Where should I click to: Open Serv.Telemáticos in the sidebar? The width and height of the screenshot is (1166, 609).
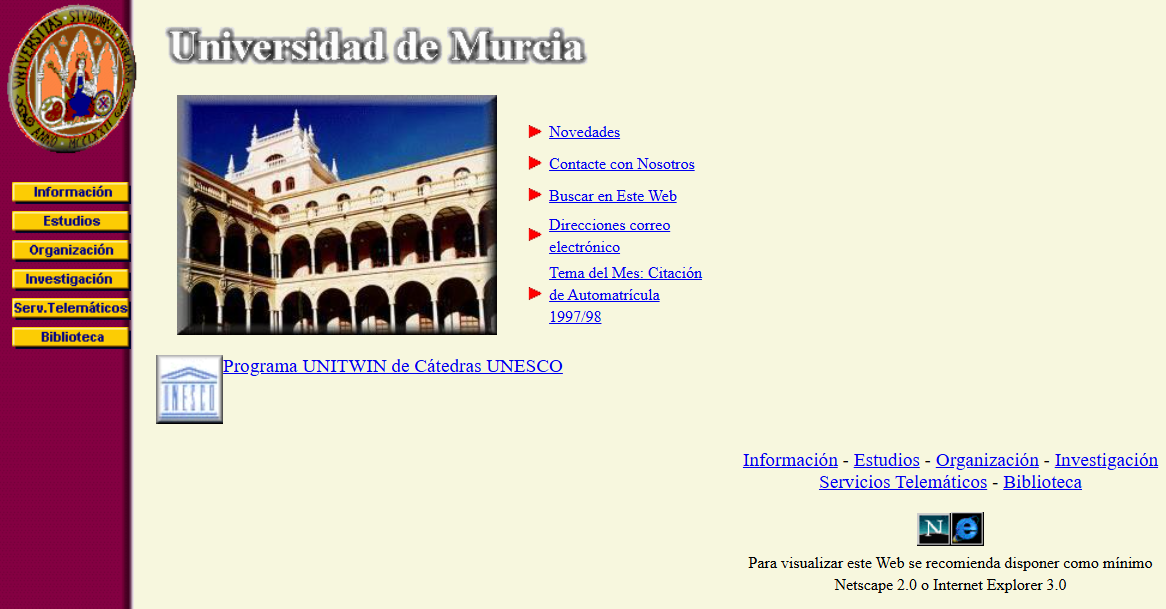[x=71, y=308]
